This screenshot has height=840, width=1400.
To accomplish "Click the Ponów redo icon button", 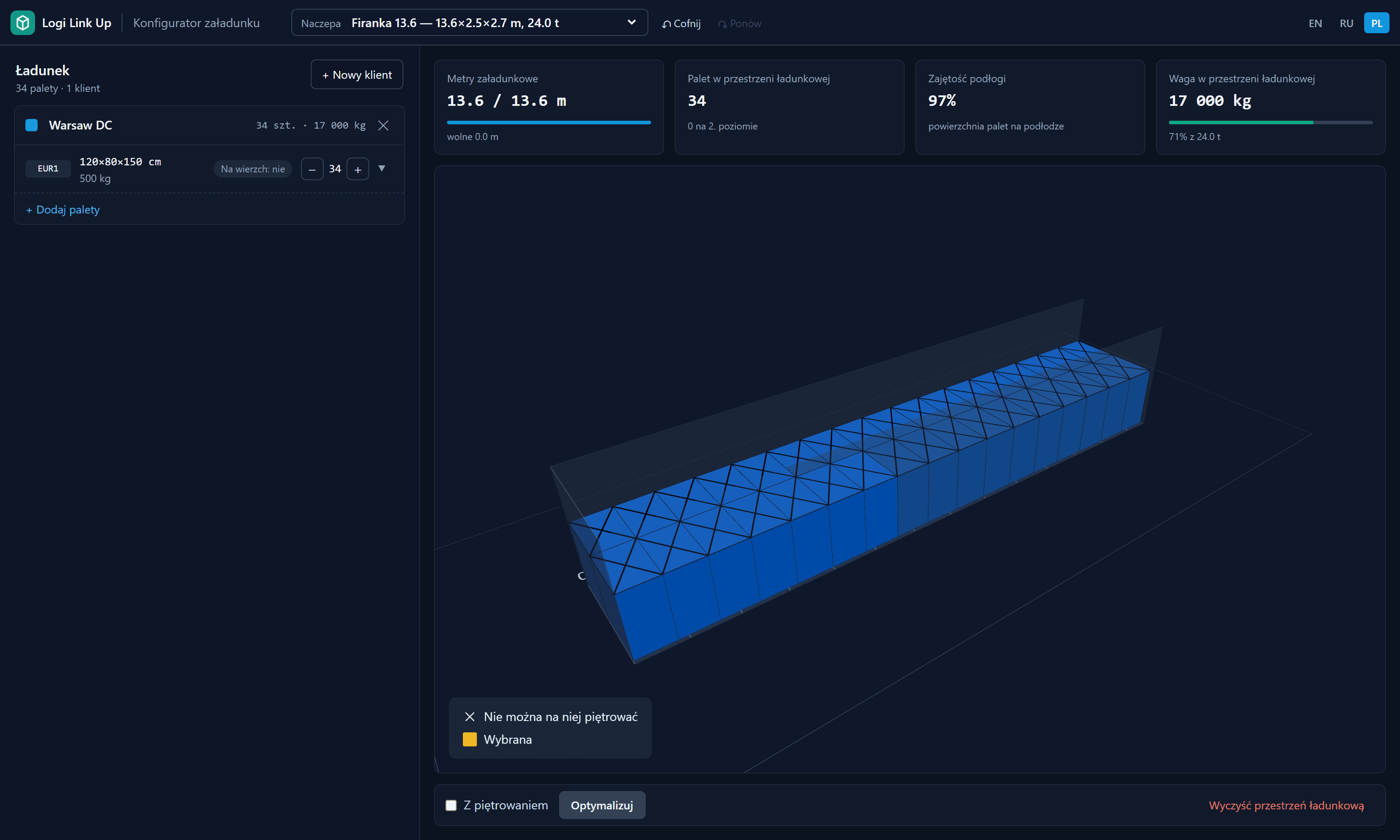I will pos(740,23).
